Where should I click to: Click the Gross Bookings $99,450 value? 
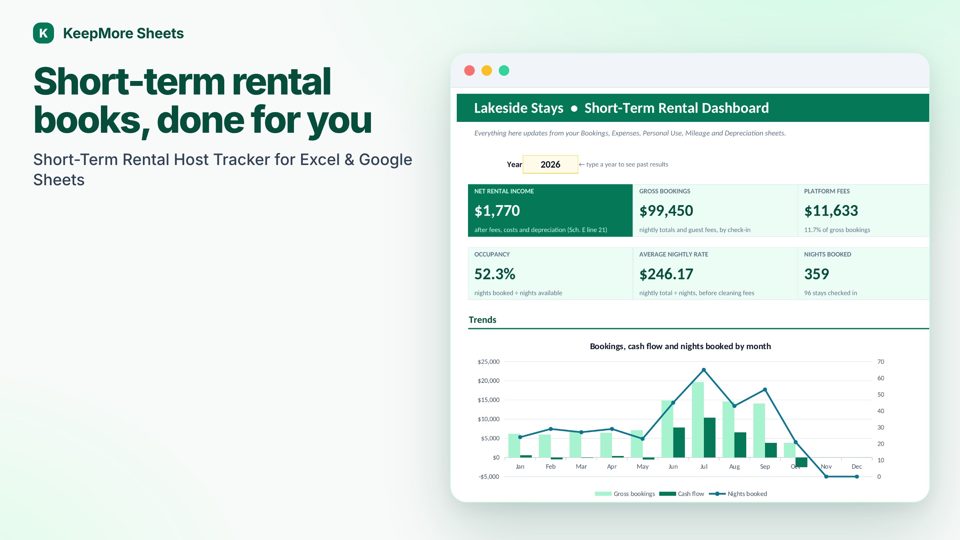click(666, 211)
